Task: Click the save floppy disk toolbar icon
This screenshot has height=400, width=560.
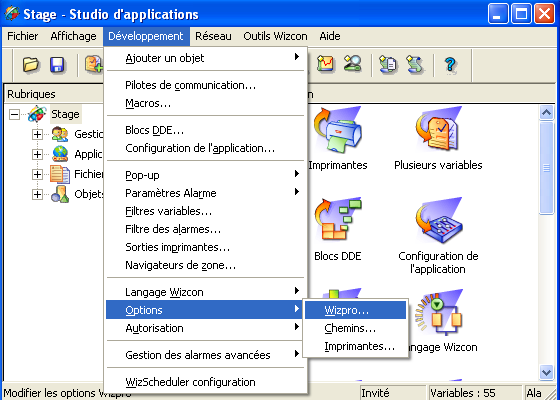Action: tap(57, 65)
